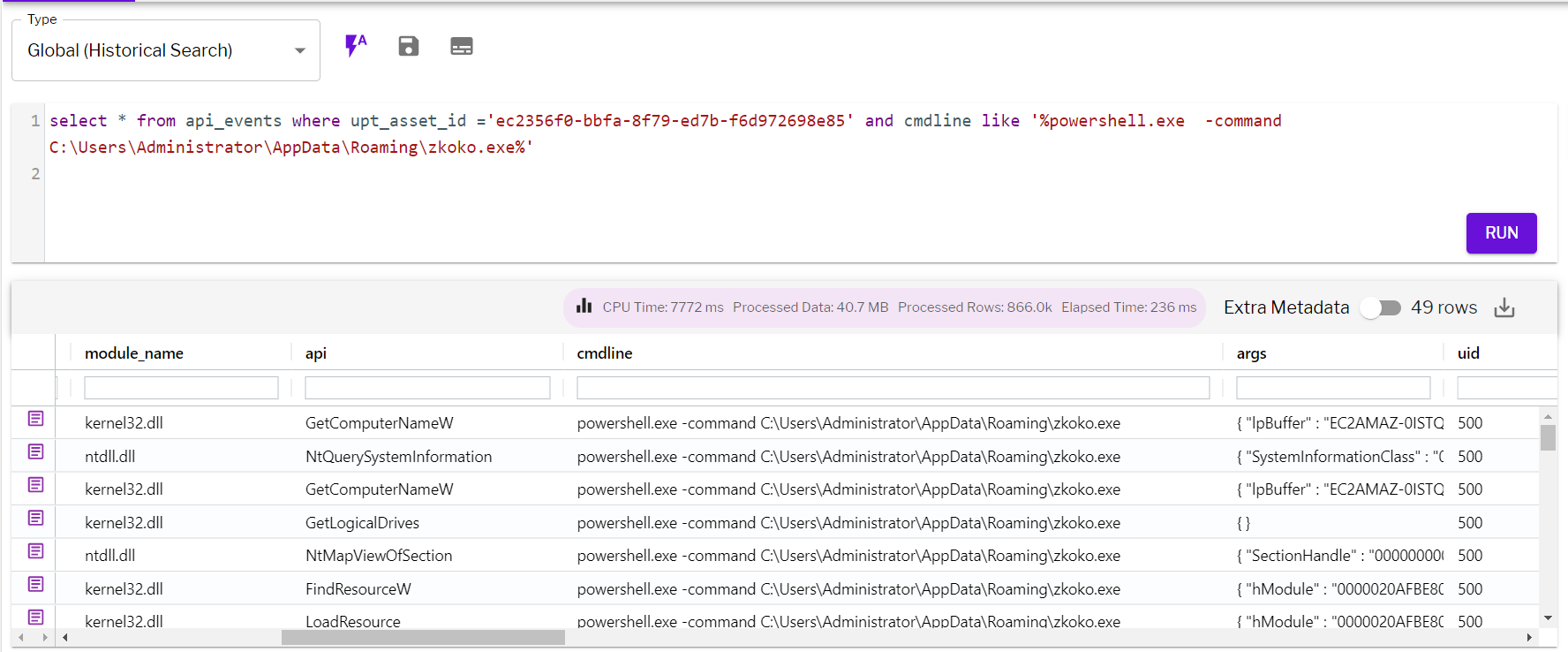Click the filter field under module_name
Screen dimensions: 1568x652
click(x=181, y=388)
